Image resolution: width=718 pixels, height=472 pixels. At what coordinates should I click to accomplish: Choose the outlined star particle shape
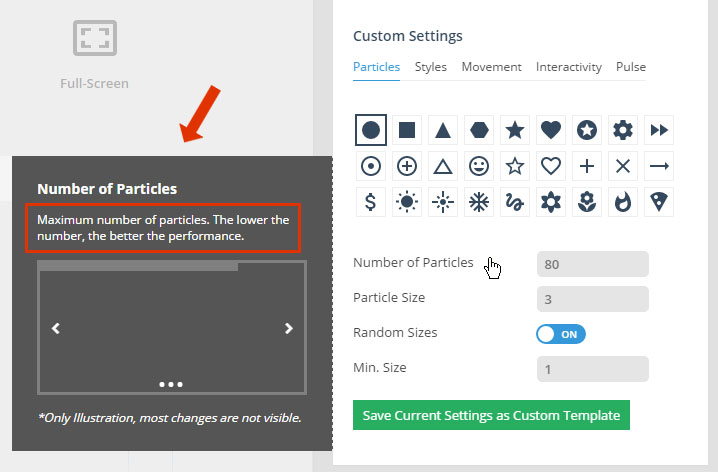pyautogui.click(x=515, y=166)
